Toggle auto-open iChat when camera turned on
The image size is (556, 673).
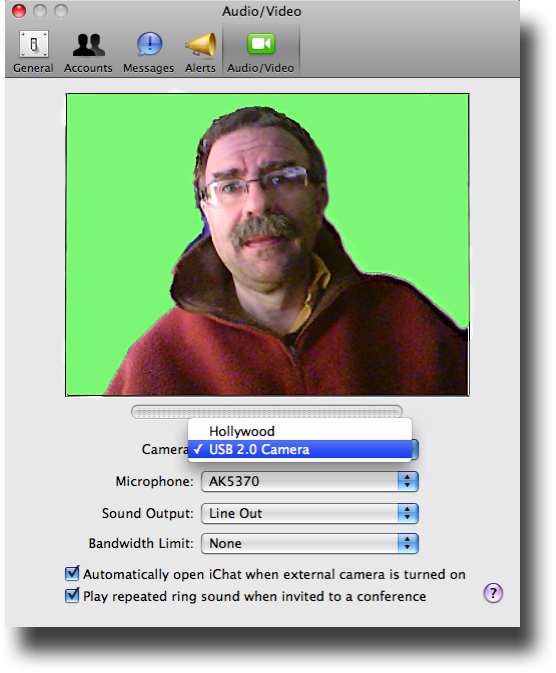[x=72, y=574]
